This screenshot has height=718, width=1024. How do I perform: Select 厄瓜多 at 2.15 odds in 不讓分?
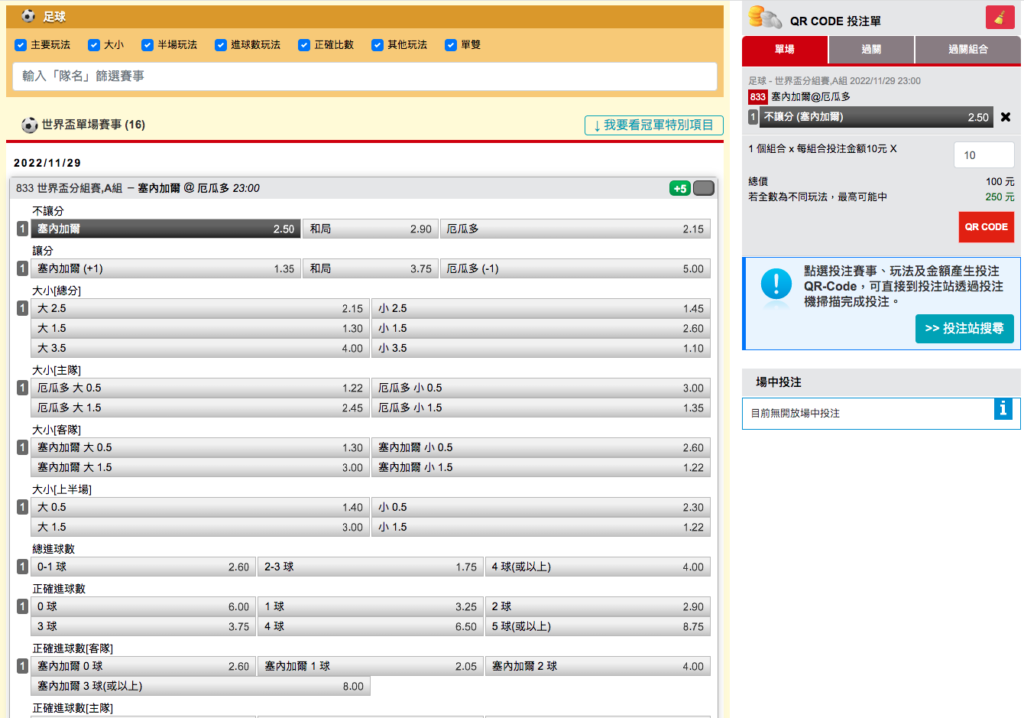click(x=576, y=229)
